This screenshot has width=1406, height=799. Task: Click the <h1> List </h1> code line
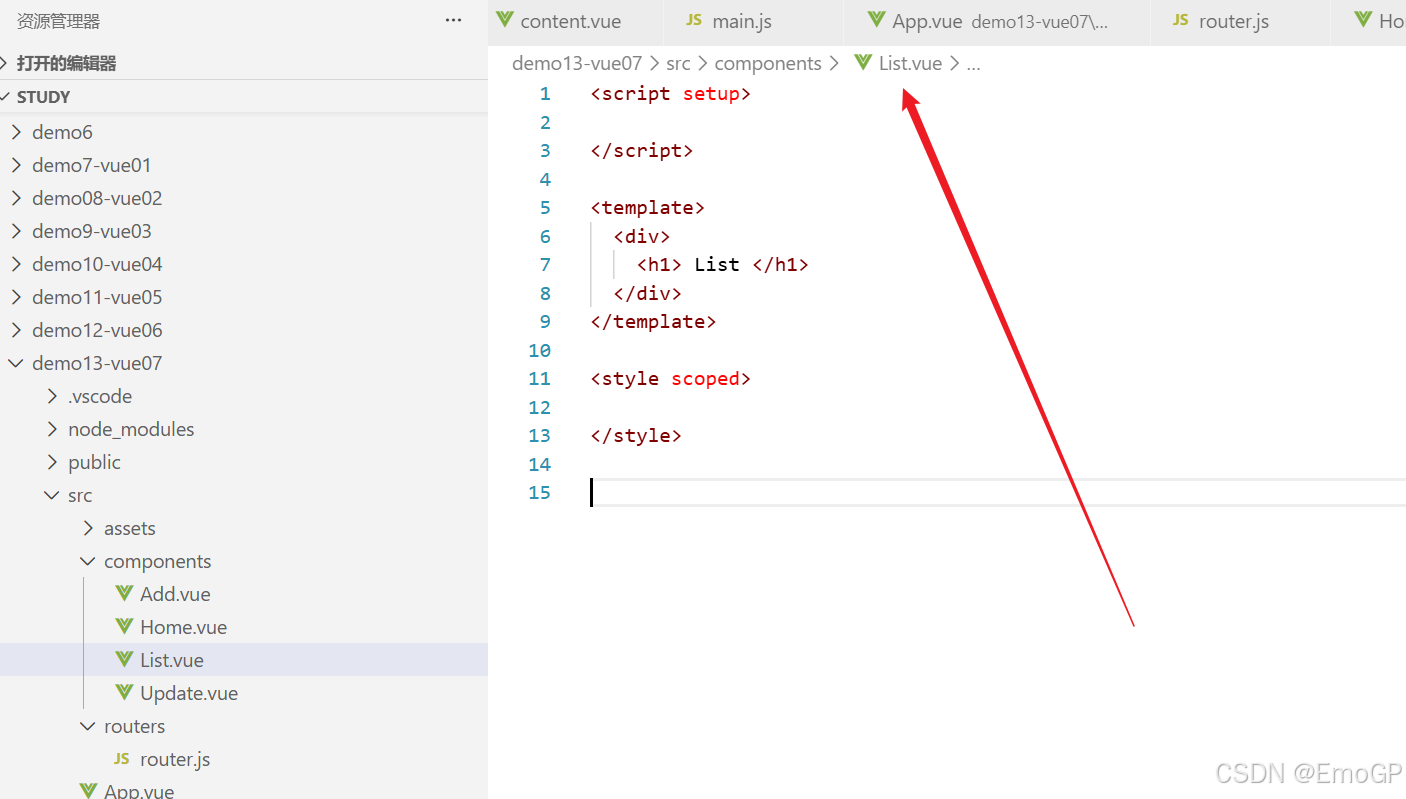pyautogui.click(x=723, y=264)
